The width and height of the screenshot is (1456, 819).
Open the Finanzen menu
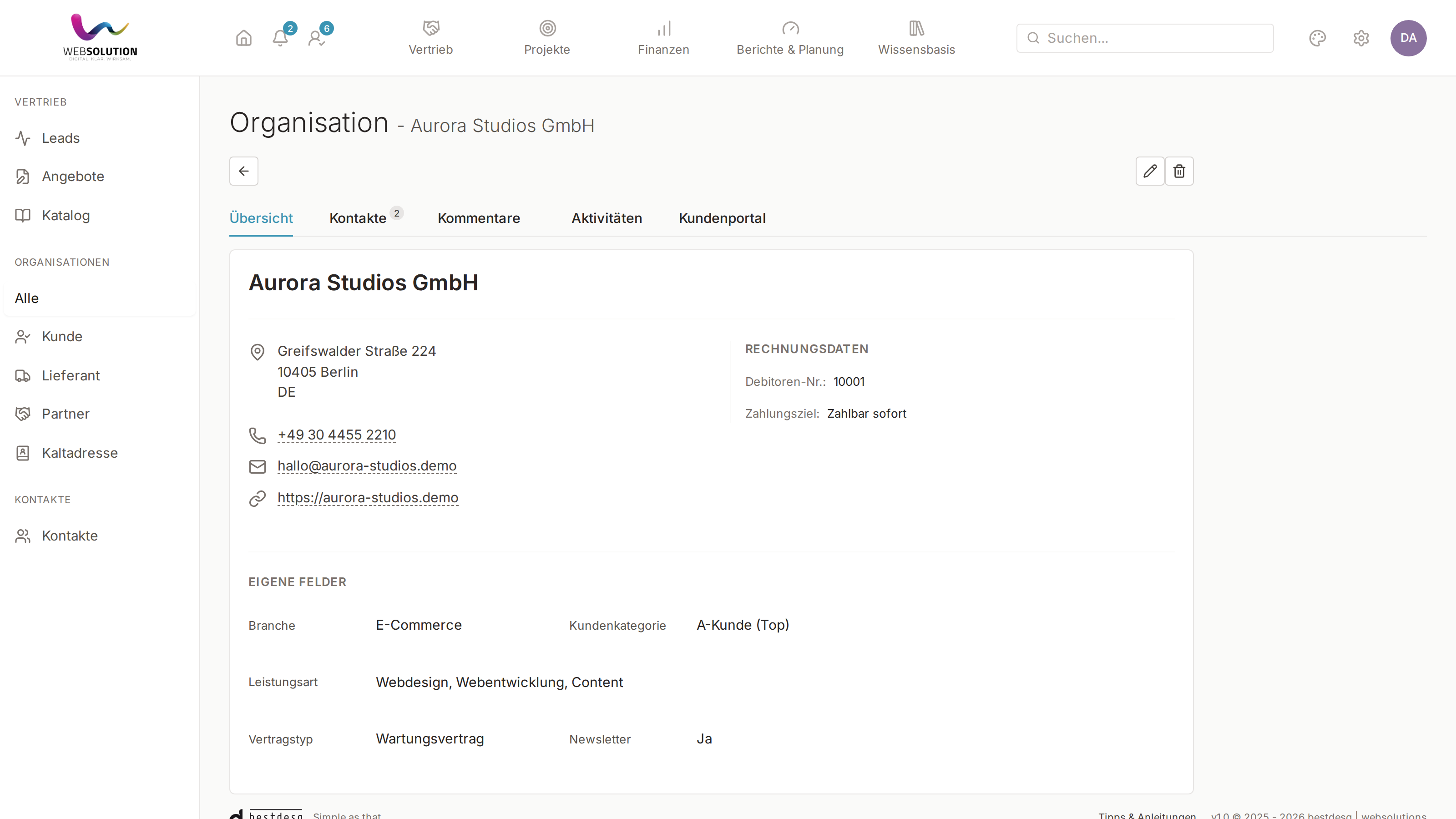[663, 38]
